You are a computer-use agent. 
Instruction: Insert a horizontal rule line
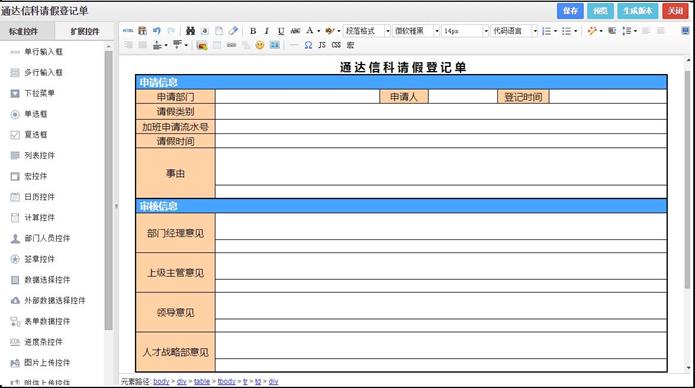(x=293, y=45)
